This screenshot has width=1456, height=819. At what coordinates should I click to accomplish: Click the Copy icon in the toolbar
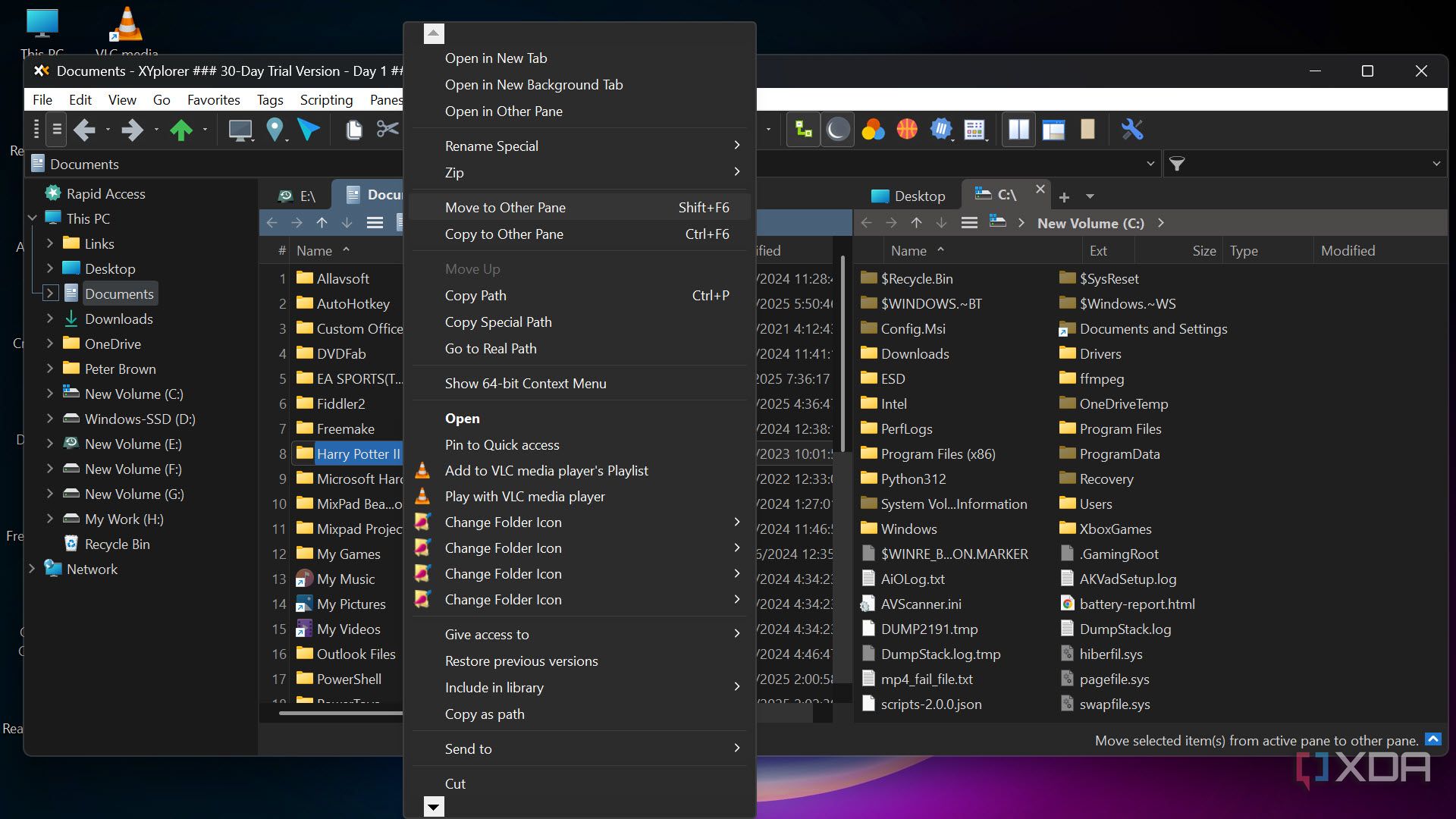[353, 130]
